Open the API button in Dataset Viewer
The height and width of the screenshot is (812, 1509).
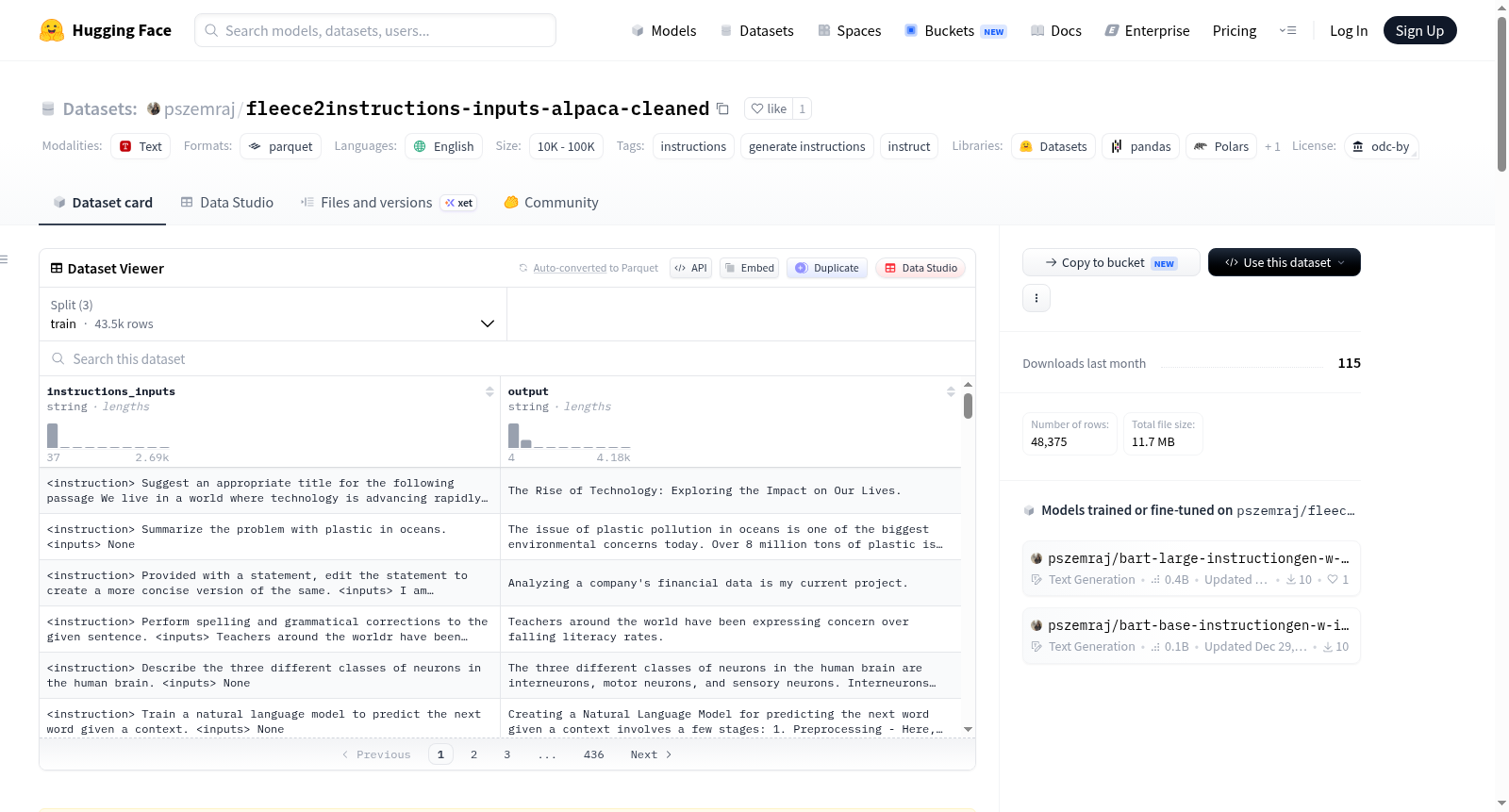(x=691, y=268)
